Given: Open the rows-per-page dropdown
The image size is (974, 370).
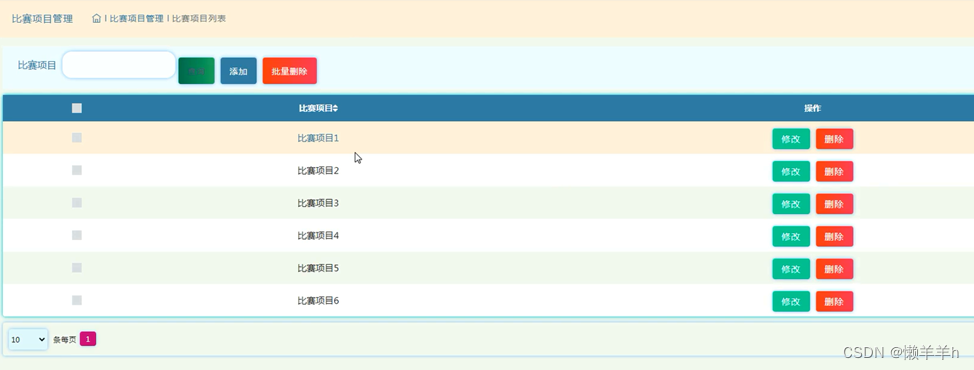Looking at the screenshot, I should 28,340.
